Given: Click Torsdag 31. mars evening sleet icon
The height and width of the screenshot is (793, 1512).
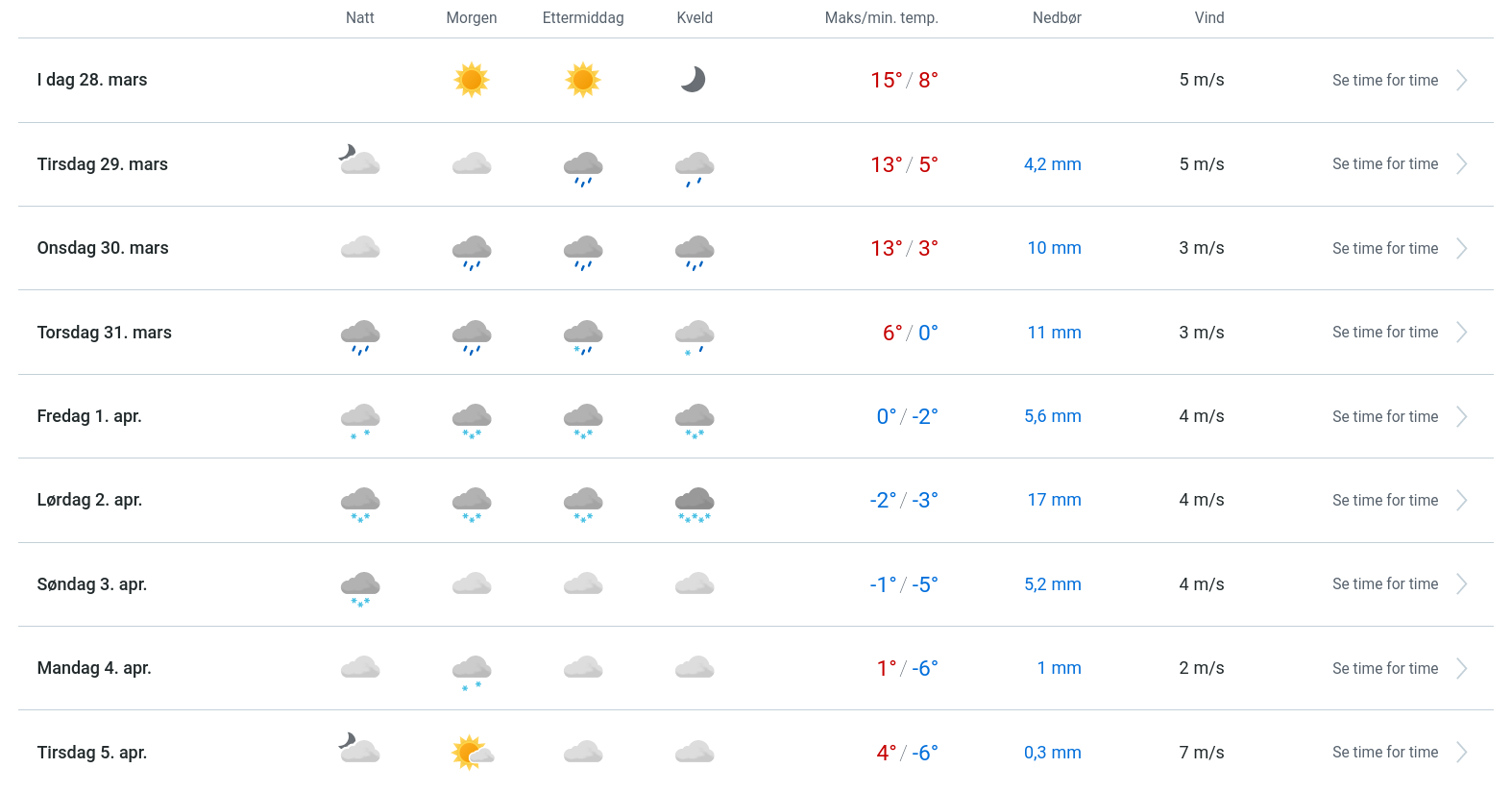Looking at the screenshot, I should pyautogui.click(x=695, y=335).
